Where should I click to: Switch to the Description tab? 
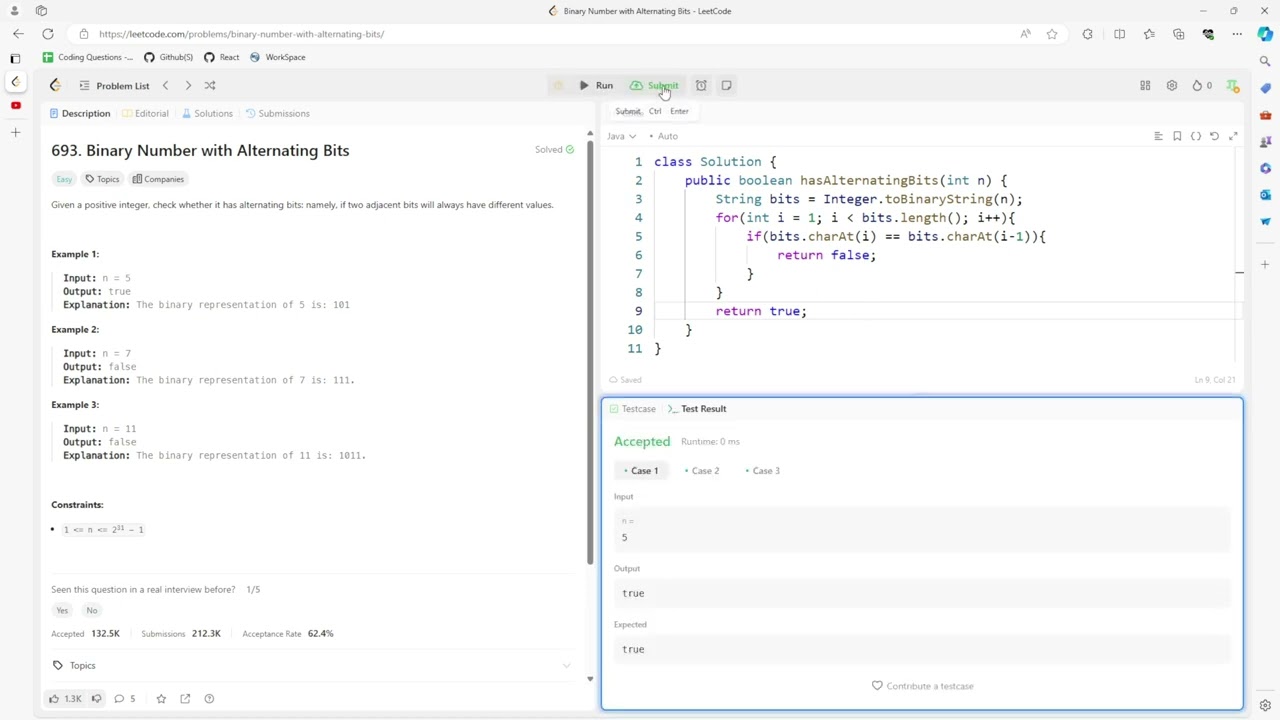(80, 113)
